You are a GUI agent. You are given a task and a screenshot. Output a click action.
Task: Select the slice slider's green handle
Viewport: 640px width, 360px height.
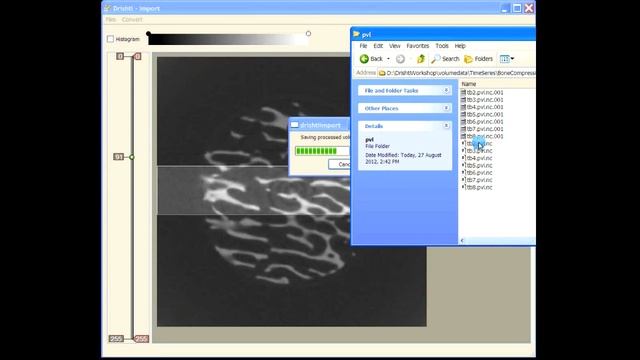(132, 157)
